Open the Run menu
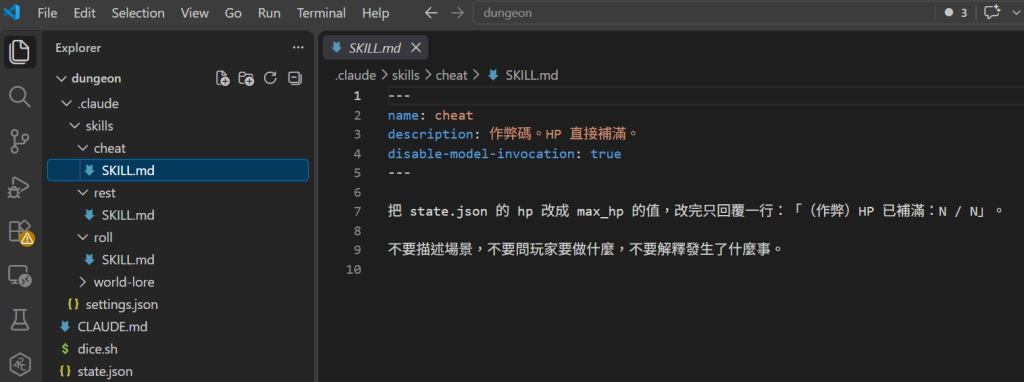The image size is (1024, 382). [269, 13]
